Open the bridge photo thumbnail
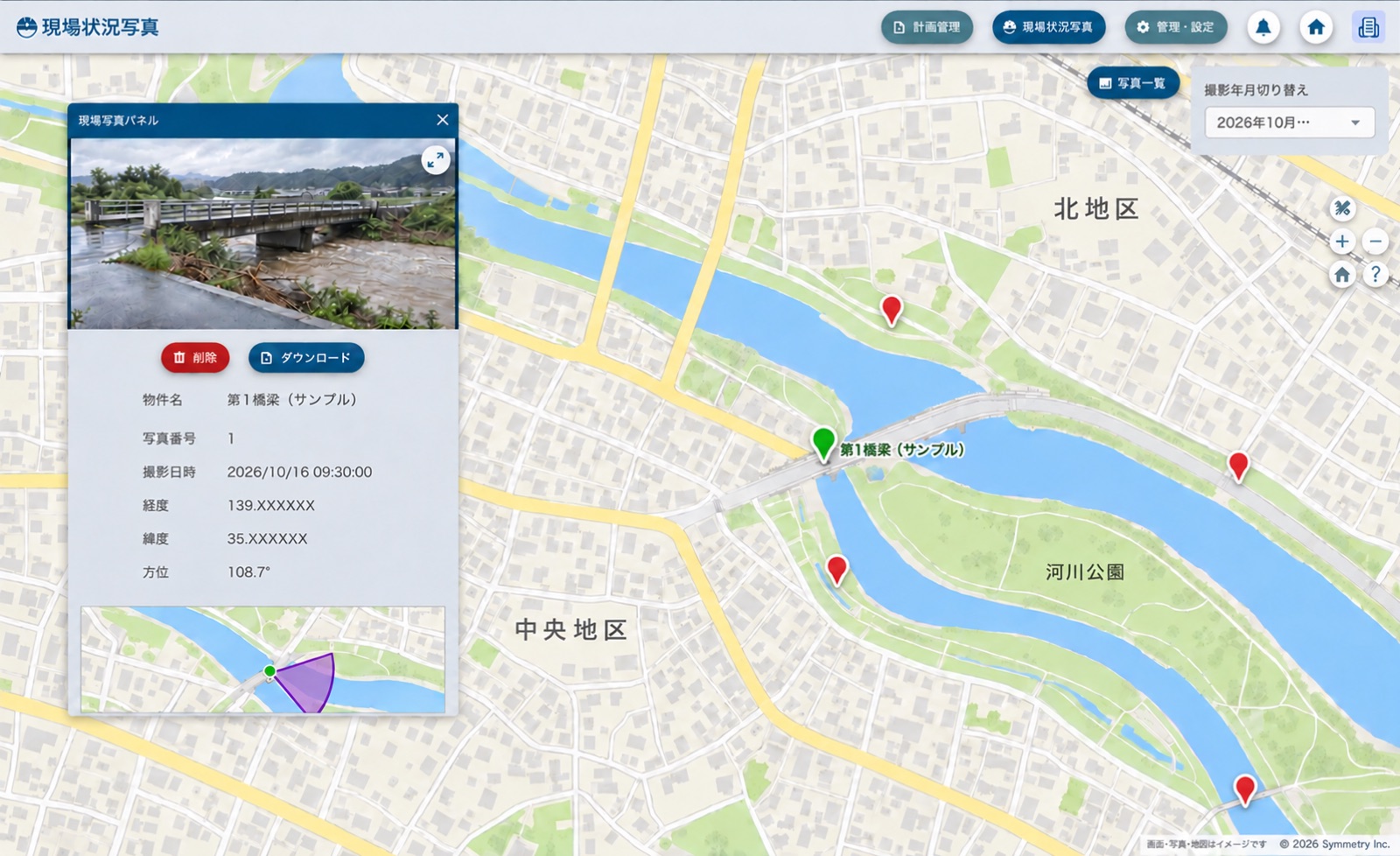 pos(262,234)
